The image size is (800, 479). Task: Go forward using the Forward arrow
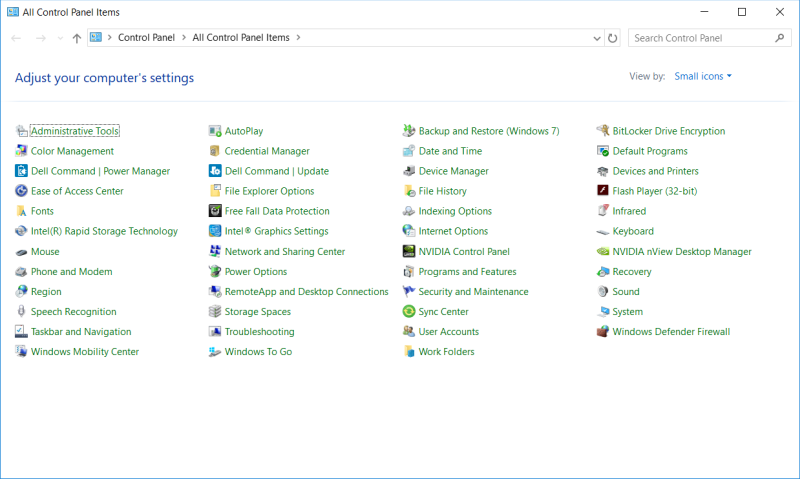41,38
